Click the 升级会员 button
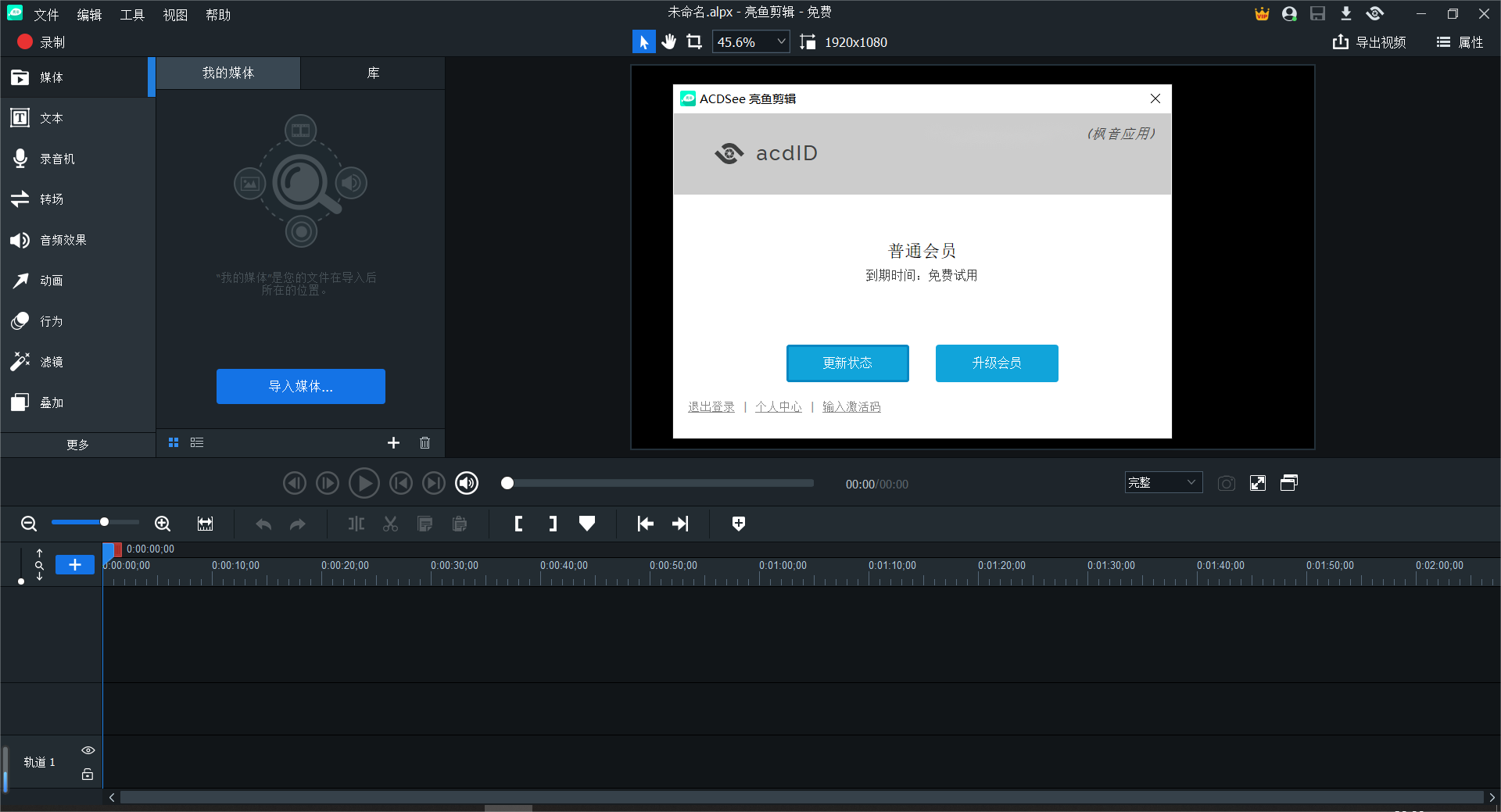The height and width of the screenshot is (812, 1501). coord(997,363)
